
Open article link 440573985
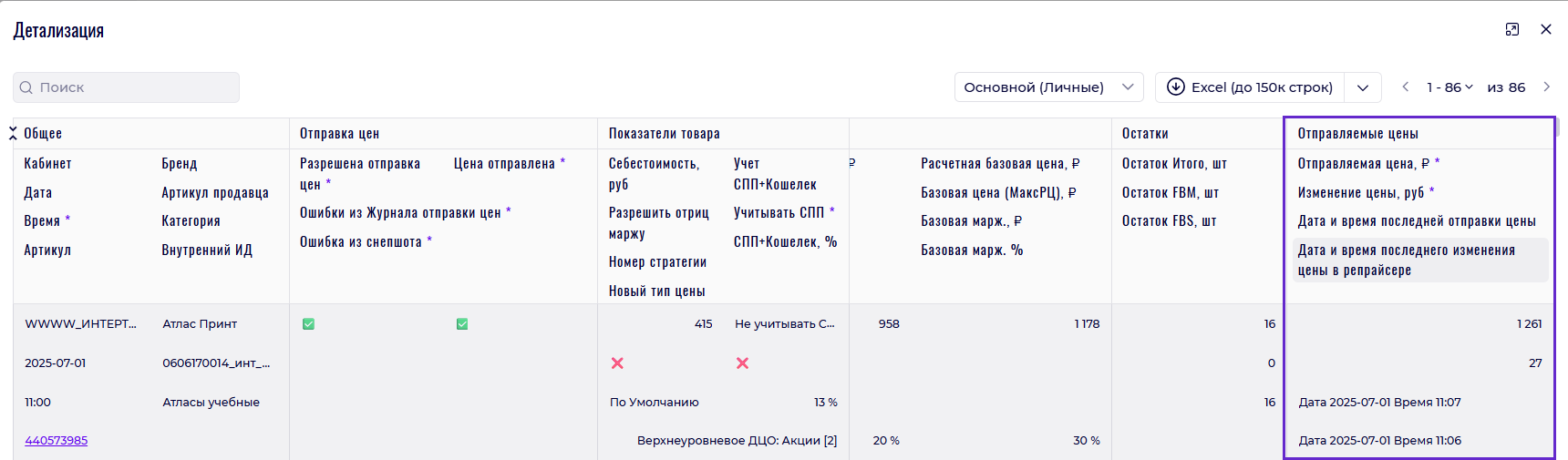(x=57, y=441)
